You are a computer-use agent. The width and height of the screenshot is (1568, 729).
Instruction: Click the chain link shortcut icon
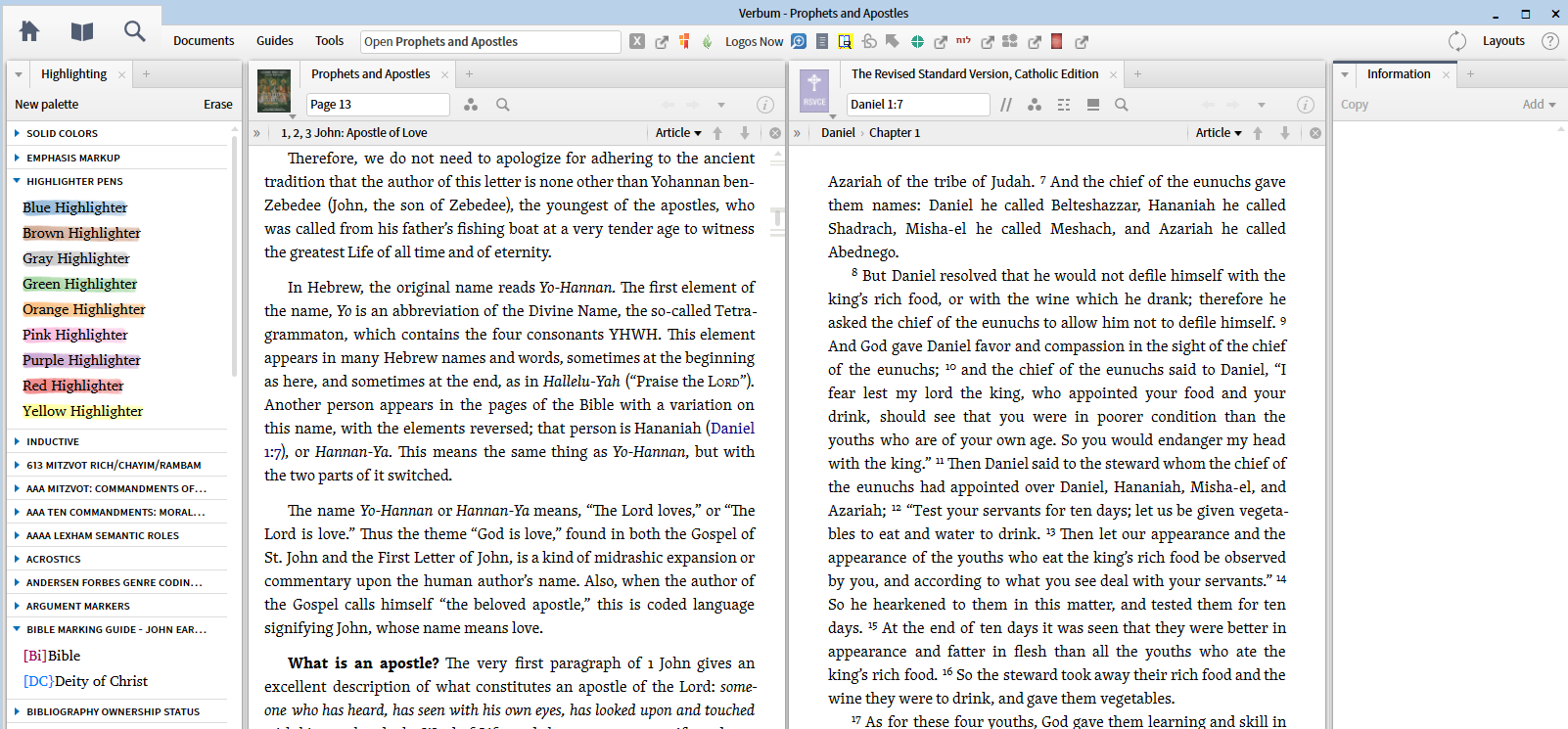coord(869,41)
